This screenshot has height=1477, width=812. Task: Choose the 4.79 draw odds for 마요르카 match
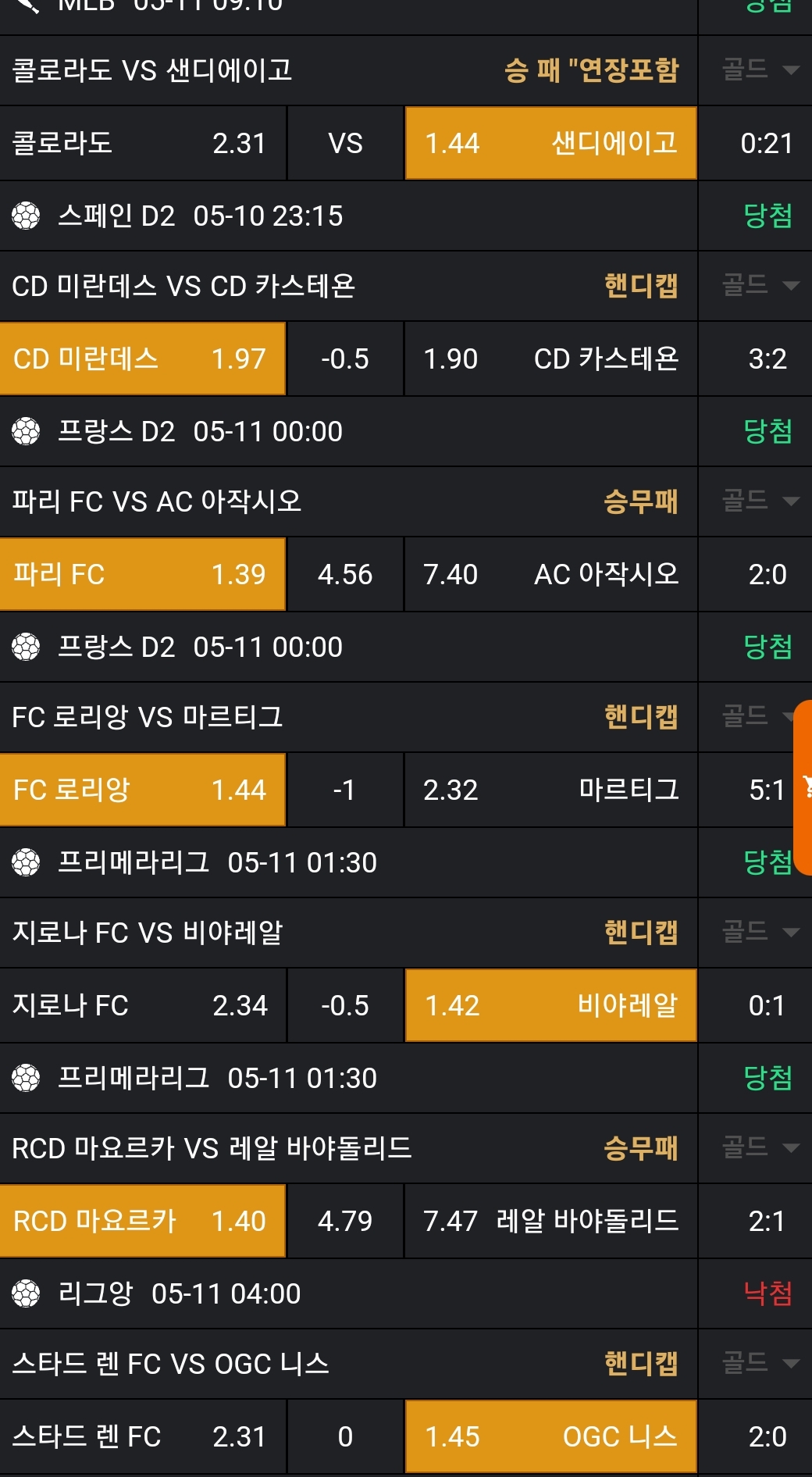tap(345, 1221)
